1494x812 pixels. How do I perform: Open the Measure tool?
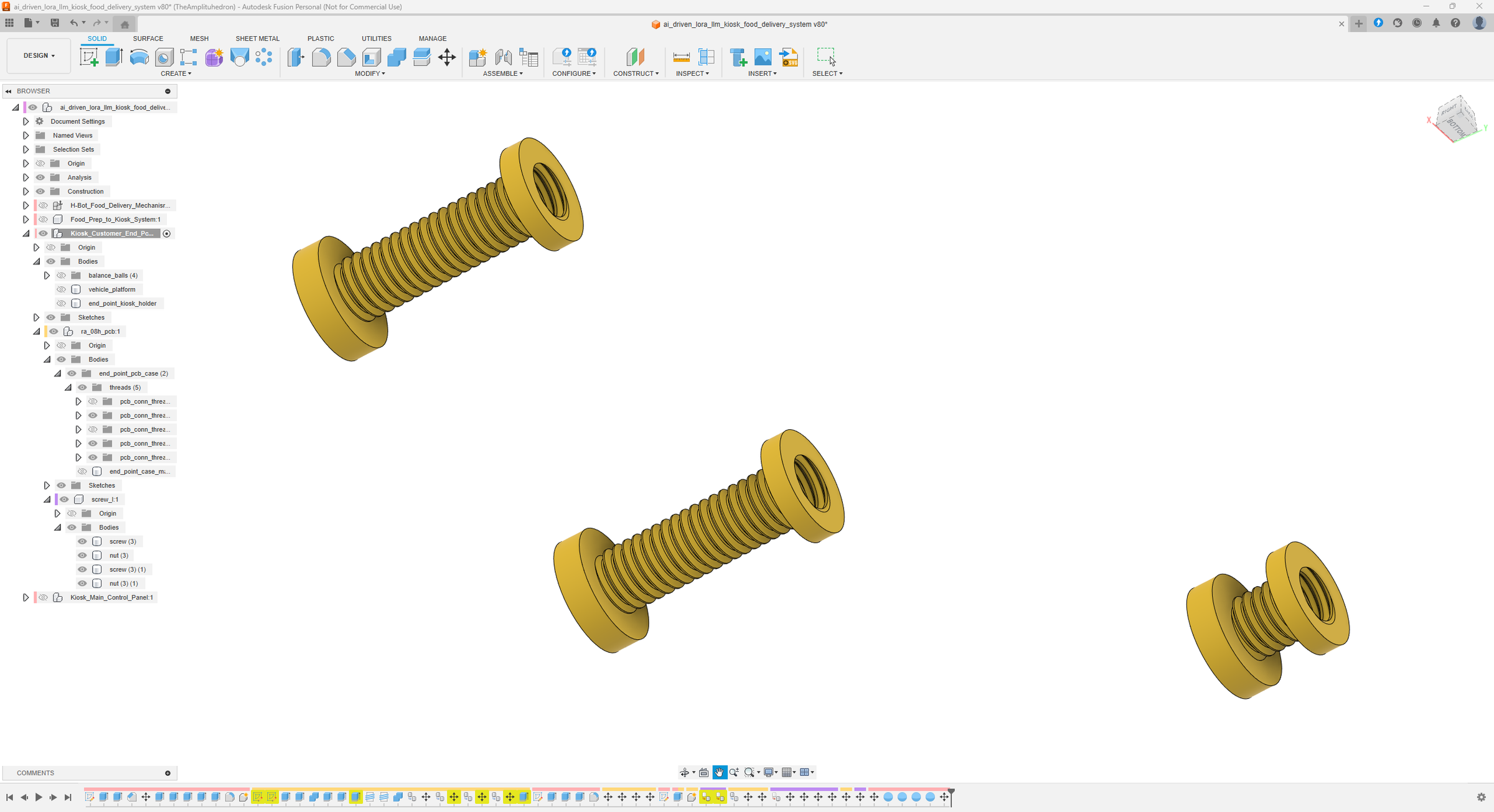click(x=682, y=57)
